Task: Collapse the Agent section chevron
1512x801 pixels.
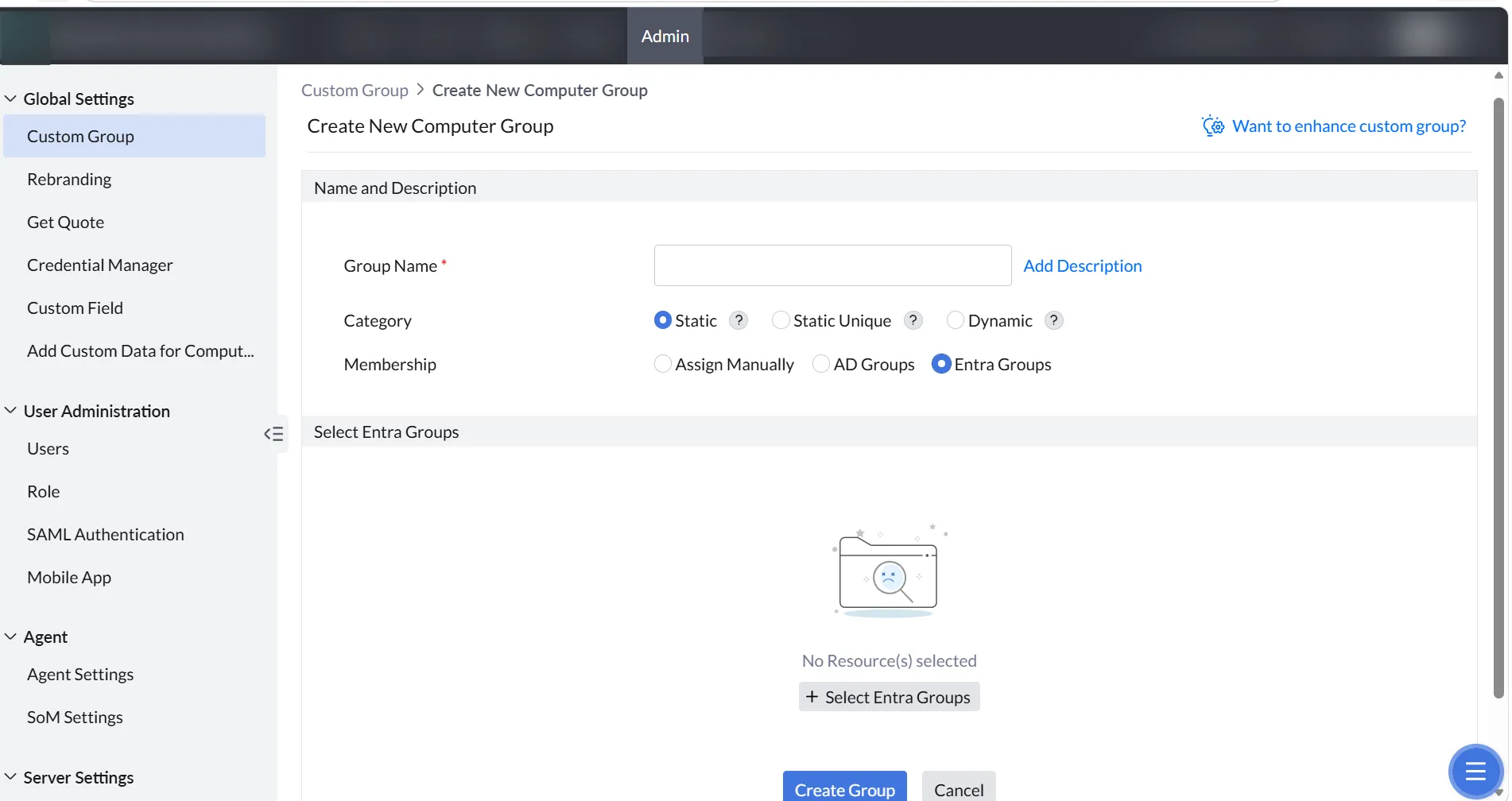Action: click(x=10, y=637)
